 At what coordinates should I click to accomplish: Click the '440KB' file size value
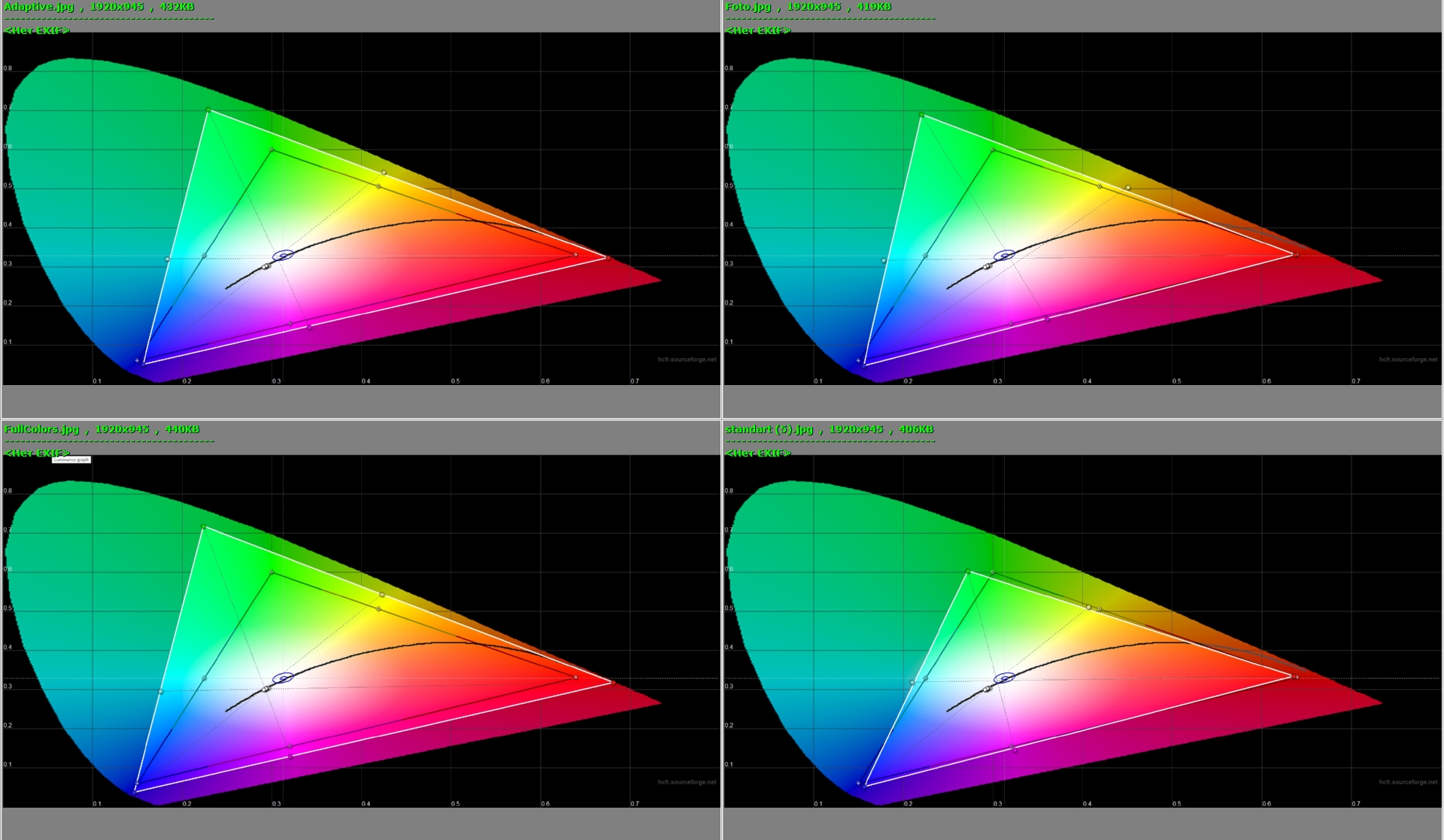pyautogui.click(x=182, y=429)
